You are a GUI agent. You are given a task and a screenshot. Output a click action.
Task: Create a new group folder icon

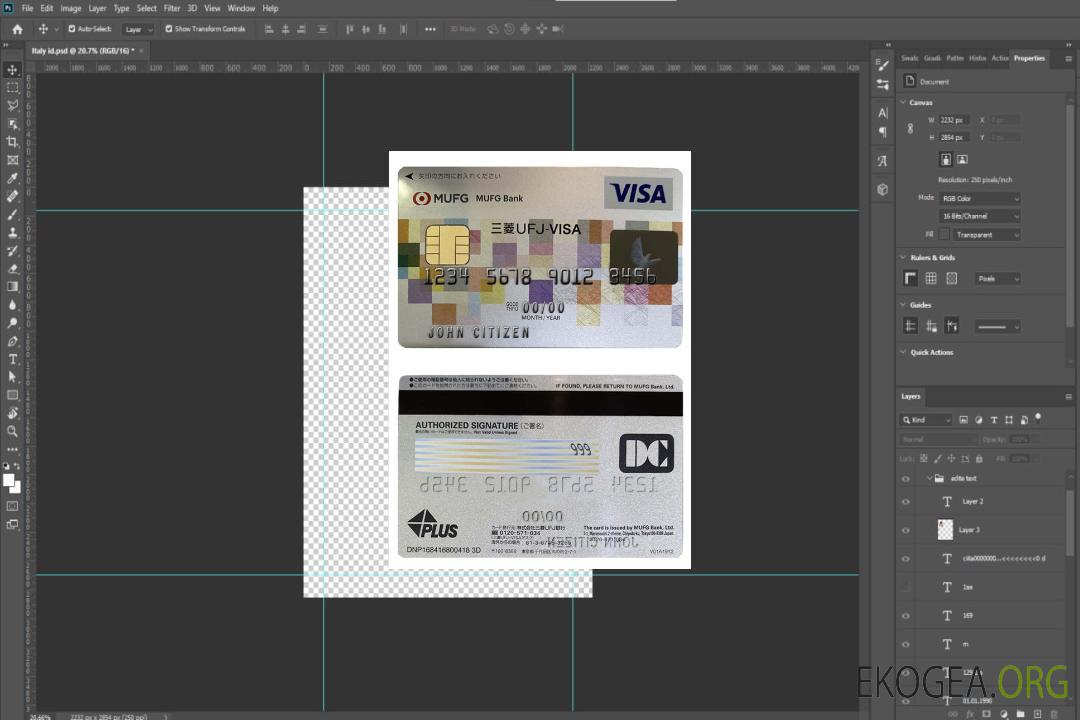pyautogui.click(x=1020, y=714)
